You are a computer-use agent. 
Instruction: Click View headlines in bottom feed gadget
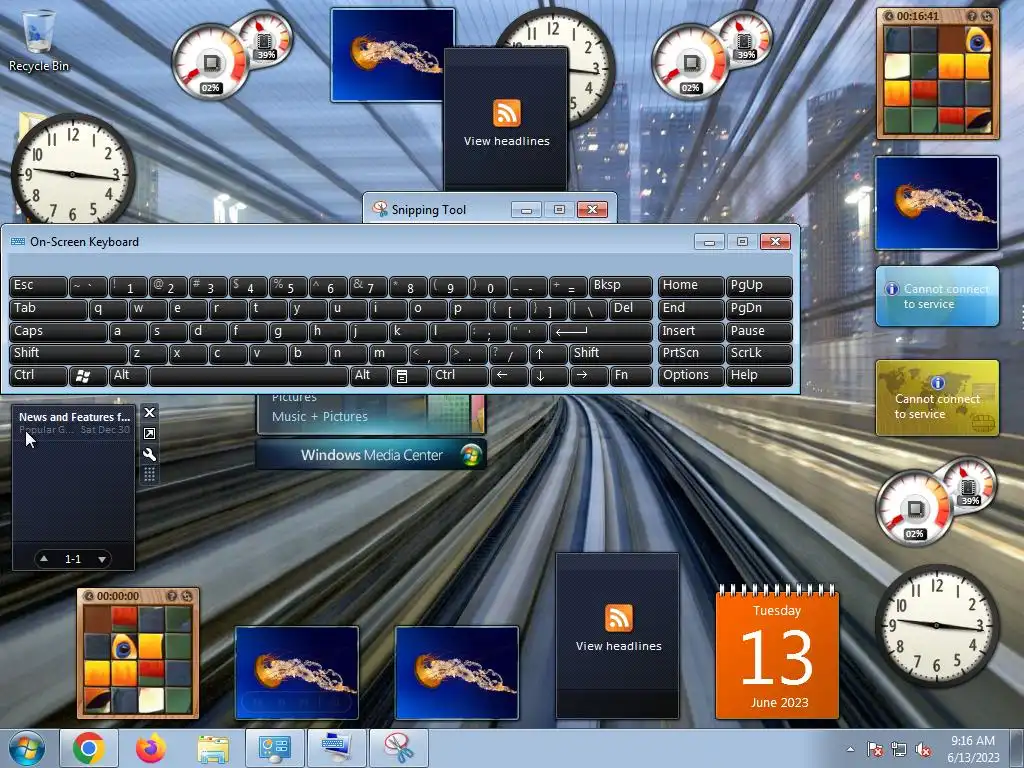tap(618, 646)
